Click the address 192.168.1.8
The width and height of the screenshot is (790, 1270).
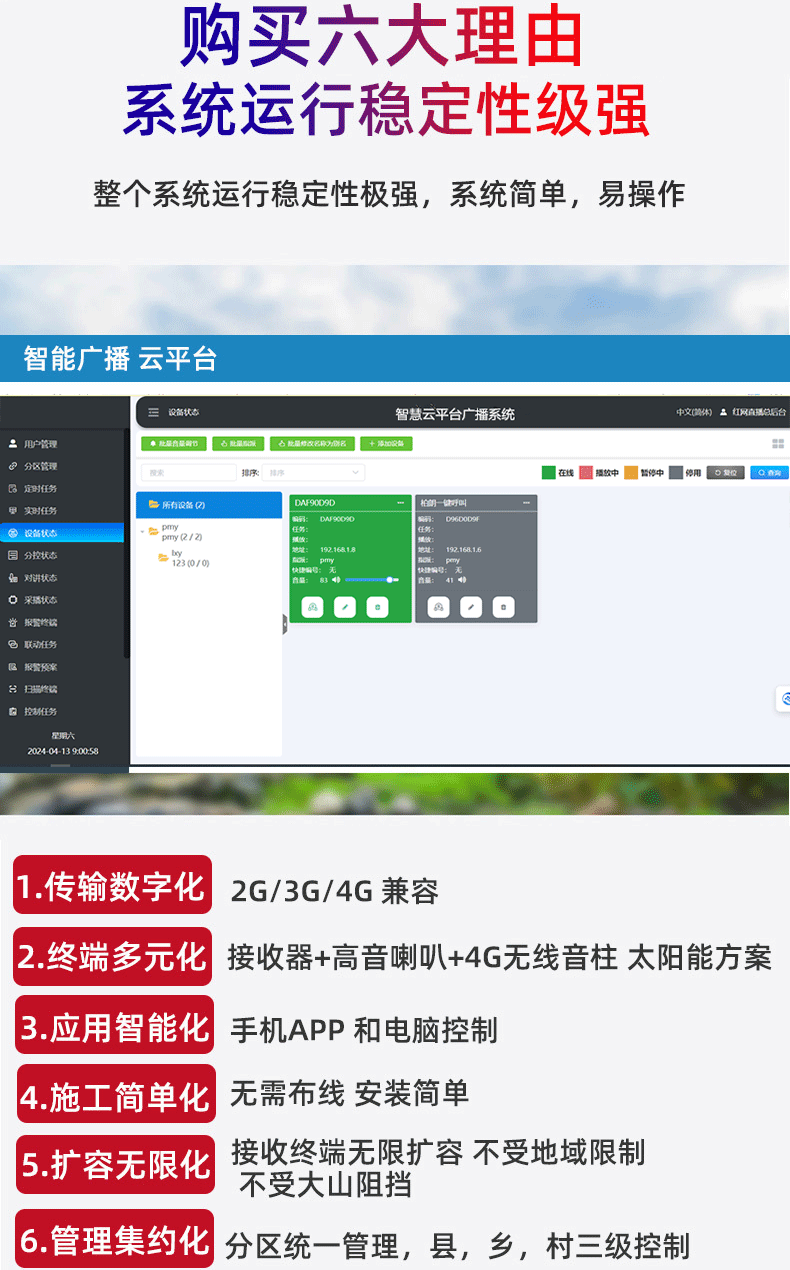click(337, 550)
